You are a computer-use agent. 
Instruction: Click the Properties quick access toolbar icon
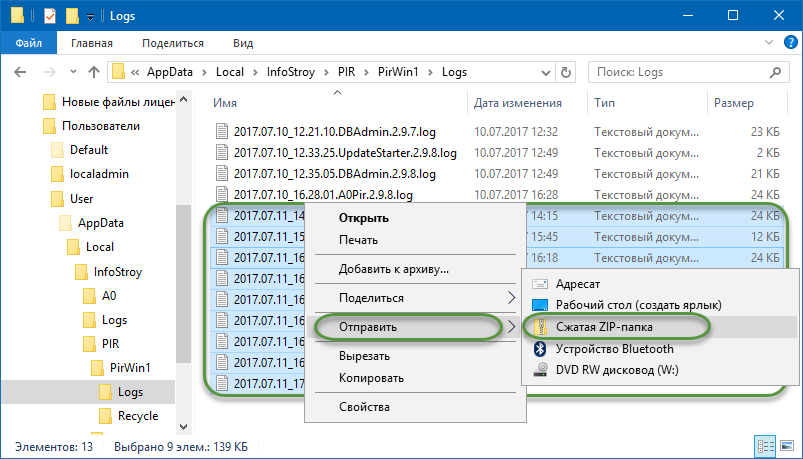tap(49, 16)
